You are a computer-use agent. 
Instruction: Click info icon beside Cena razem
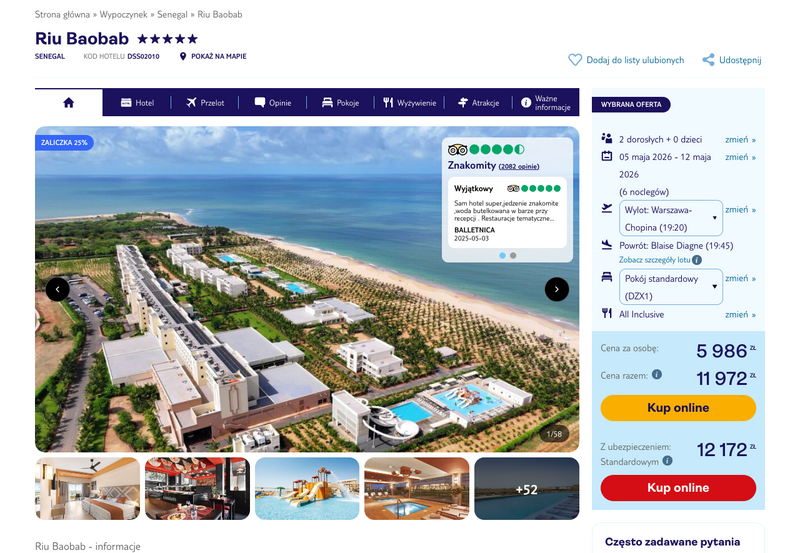(x=657, y=374)
